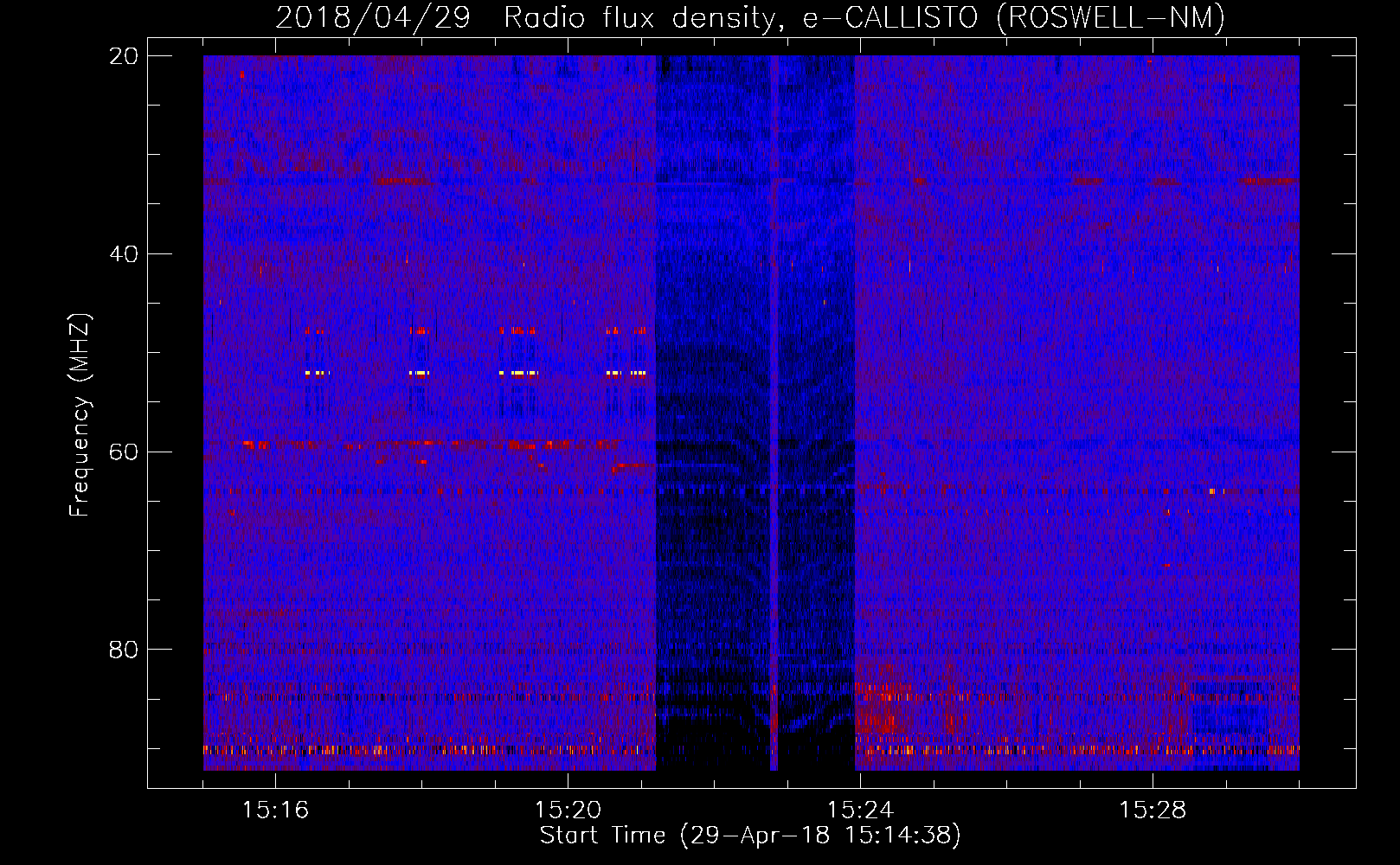
Task: Click the '15:20' time tick label
Action: click(x=568, y=810)
